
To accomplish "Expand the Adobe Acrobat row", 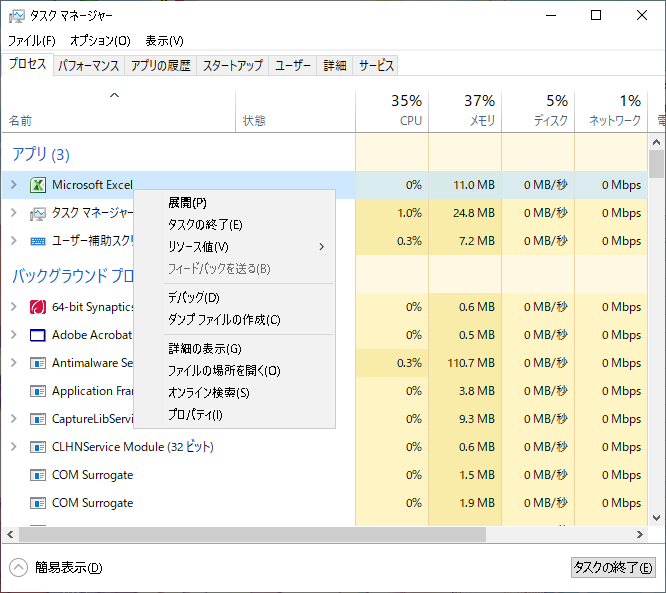I will tap(14, 335).
